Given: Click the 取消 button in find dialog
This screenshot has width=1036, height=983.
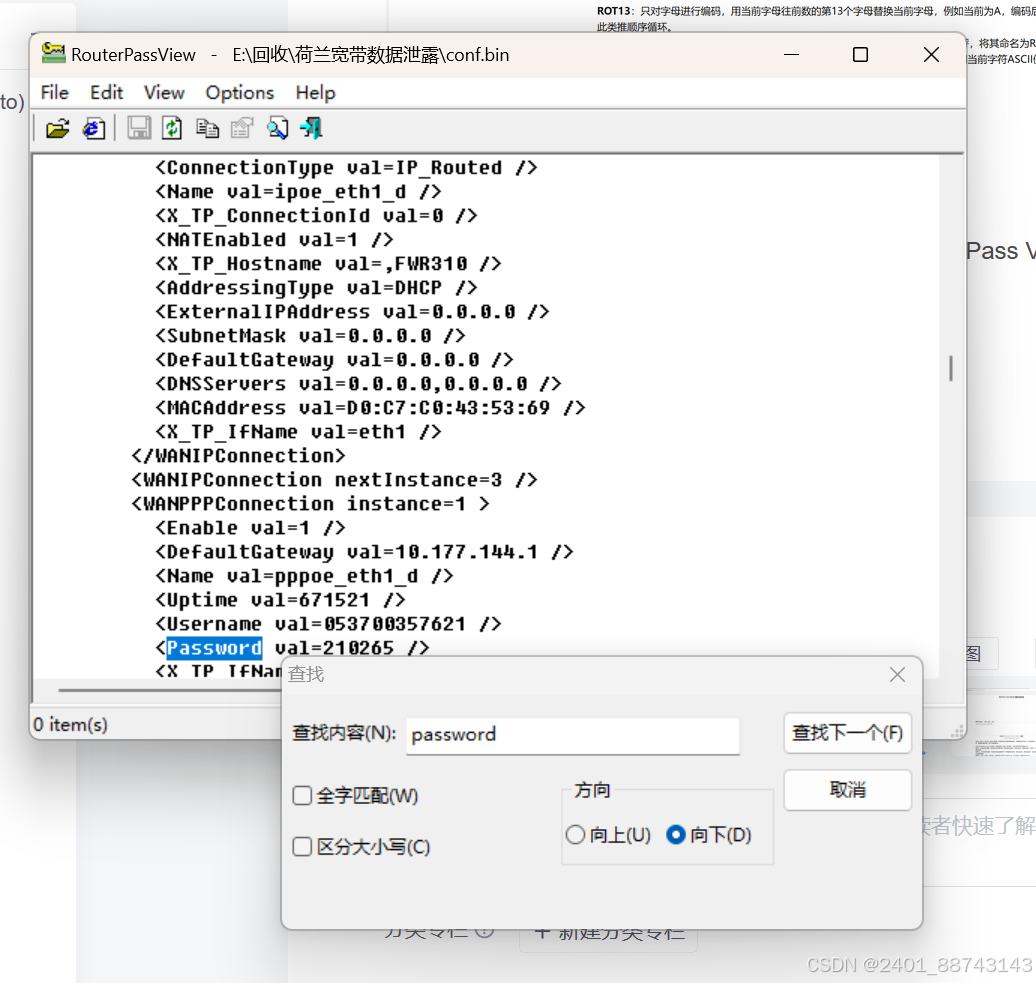Looking at the screenshot, I should [847, 789].
